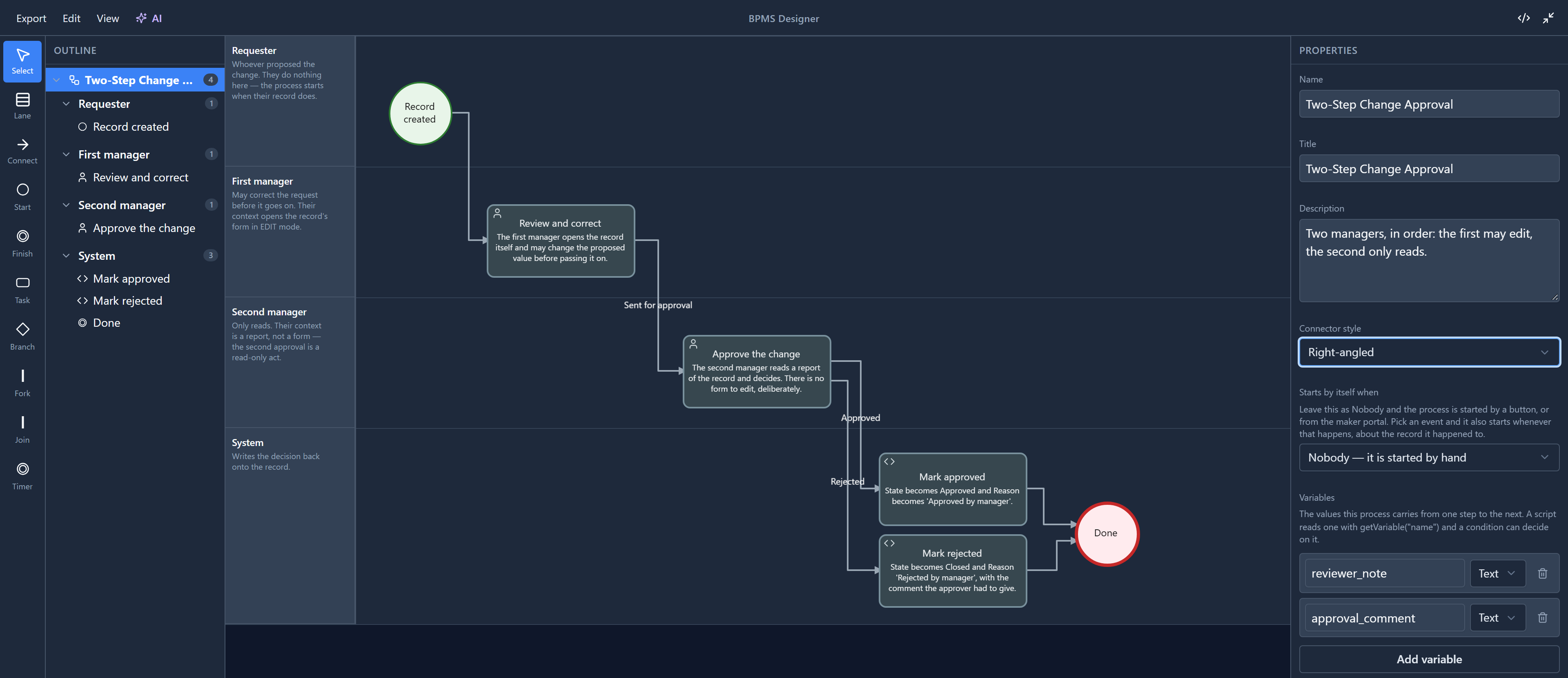
Task: Select the Branch diamond tool
Action: 22,337
